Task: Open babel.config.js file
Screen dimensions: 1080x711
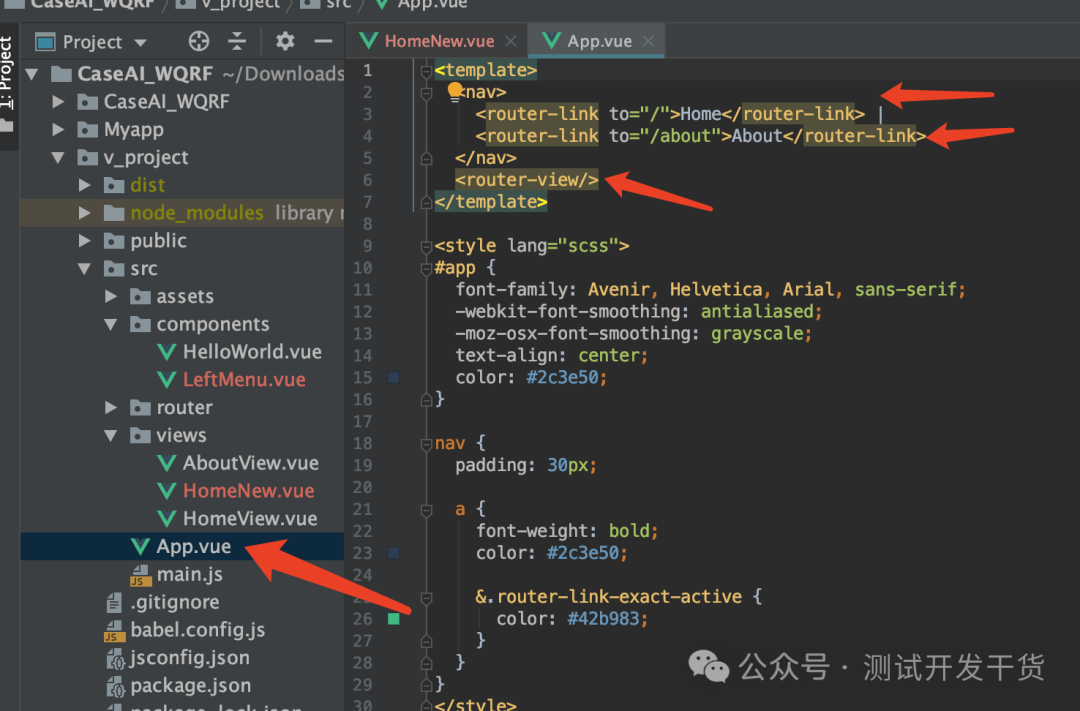Action: pos(198,630)
